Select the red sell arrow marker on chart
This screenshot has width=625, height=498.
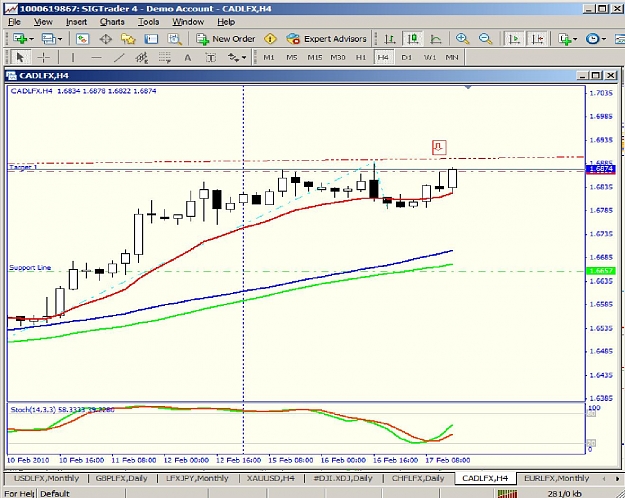[439, 147]
